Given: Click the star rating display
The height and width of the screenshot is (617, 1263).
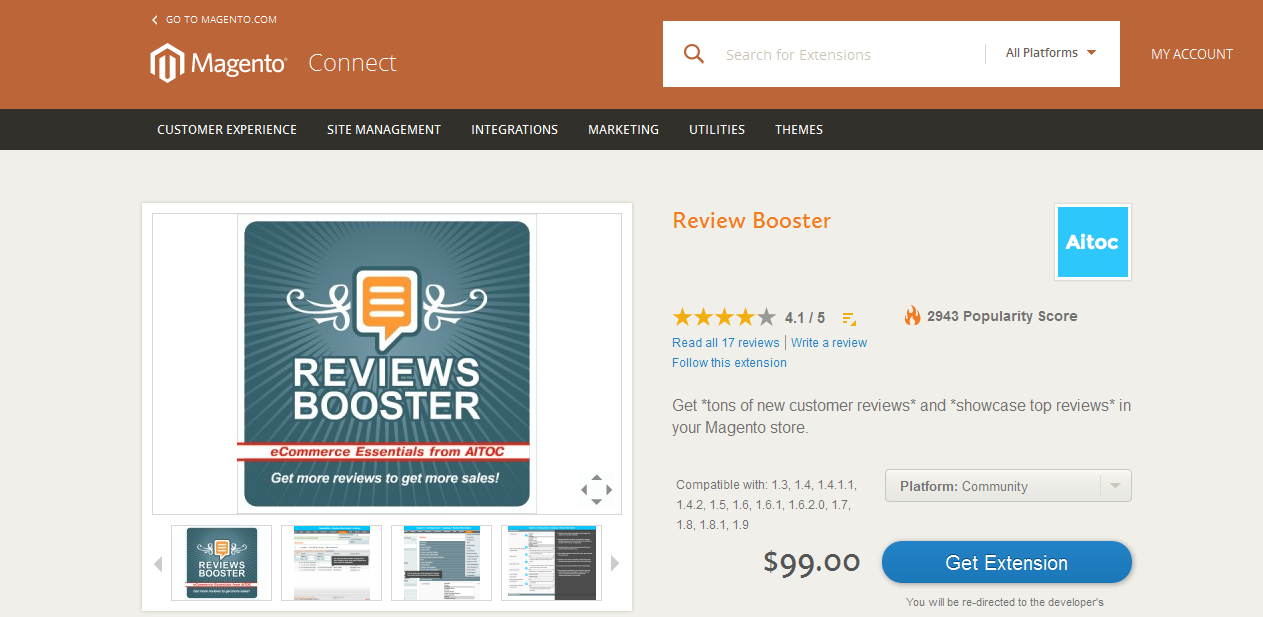Looking at the screenshot, I should (x=724, y=318).
